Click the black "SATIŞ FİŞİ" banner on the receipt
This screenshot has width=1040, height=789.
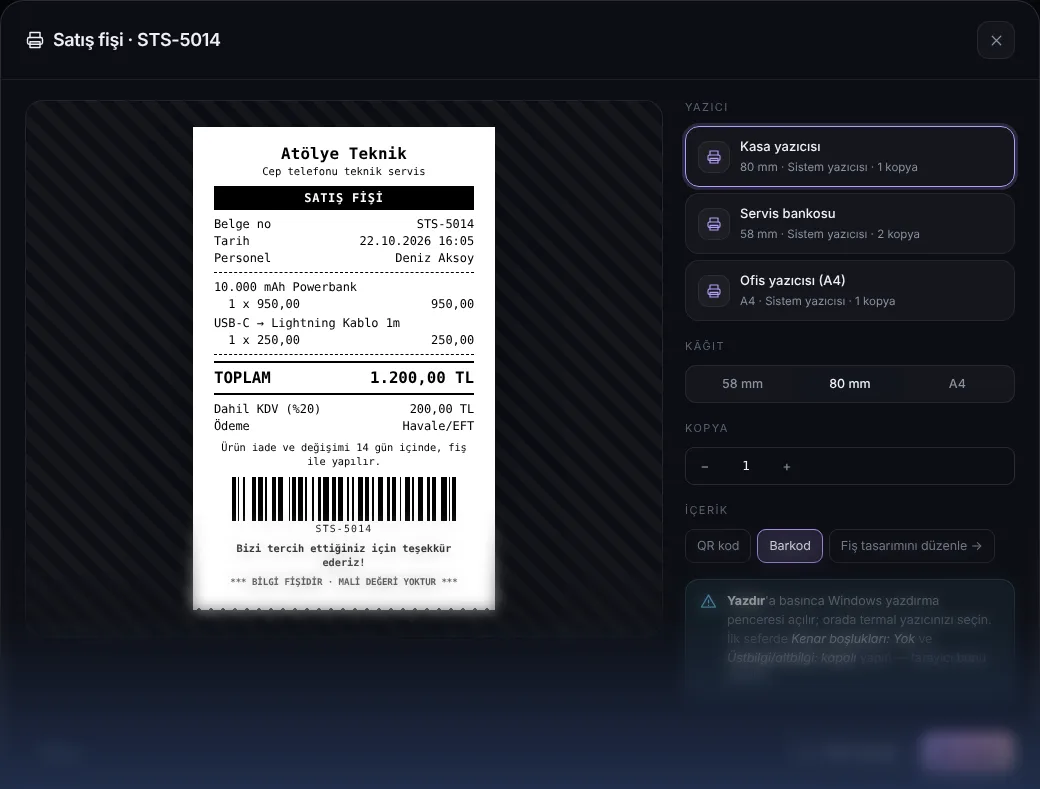click(x=344, y=198)
